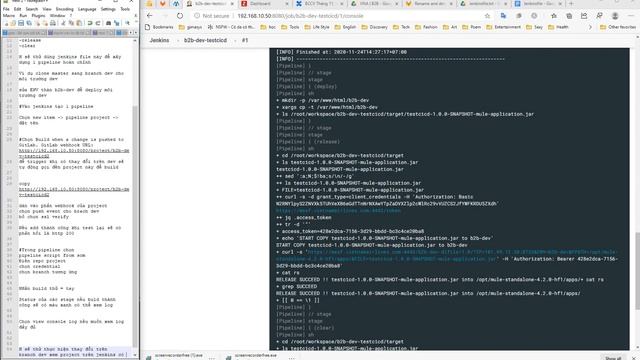Click the #1 build breadcrumb link
The width and height of the screenshot is (640, 360).
tap(245, 40)
